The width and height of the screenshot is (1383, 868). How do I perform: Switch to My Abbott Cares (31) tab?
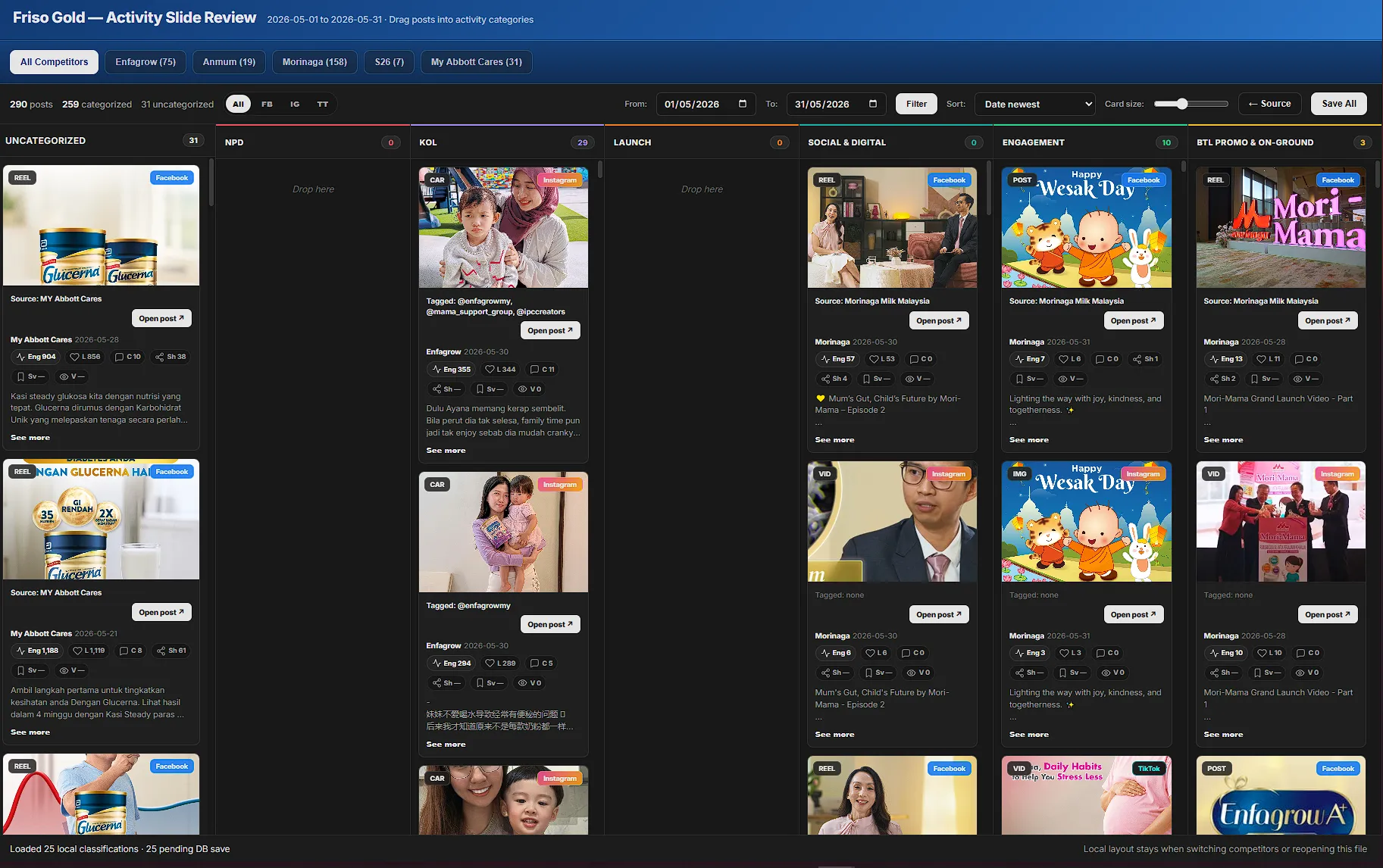[x=477, y=62]
